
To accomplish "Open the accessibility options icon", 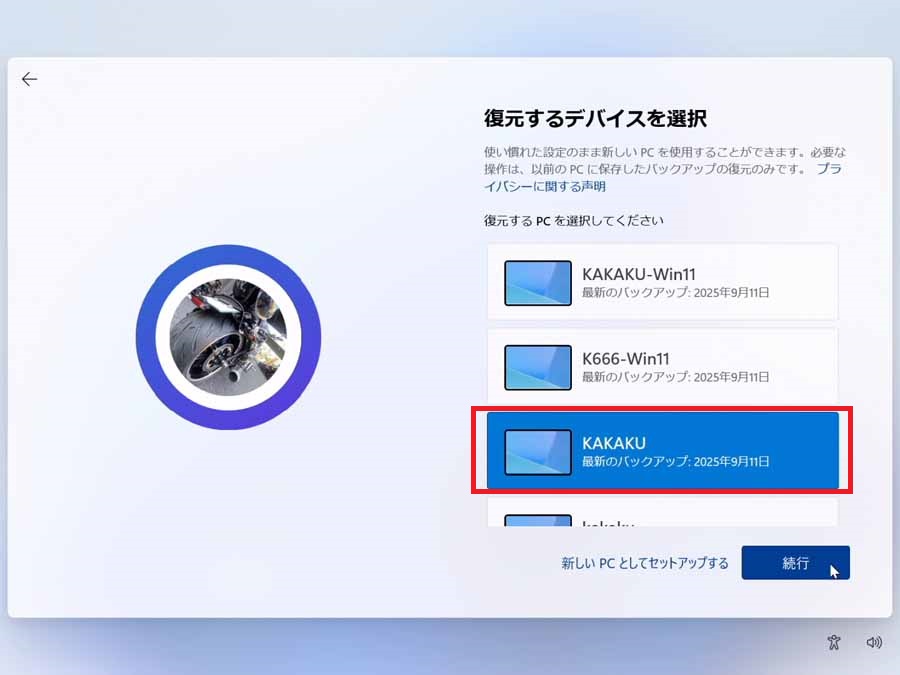I will (x=834, y=643).
